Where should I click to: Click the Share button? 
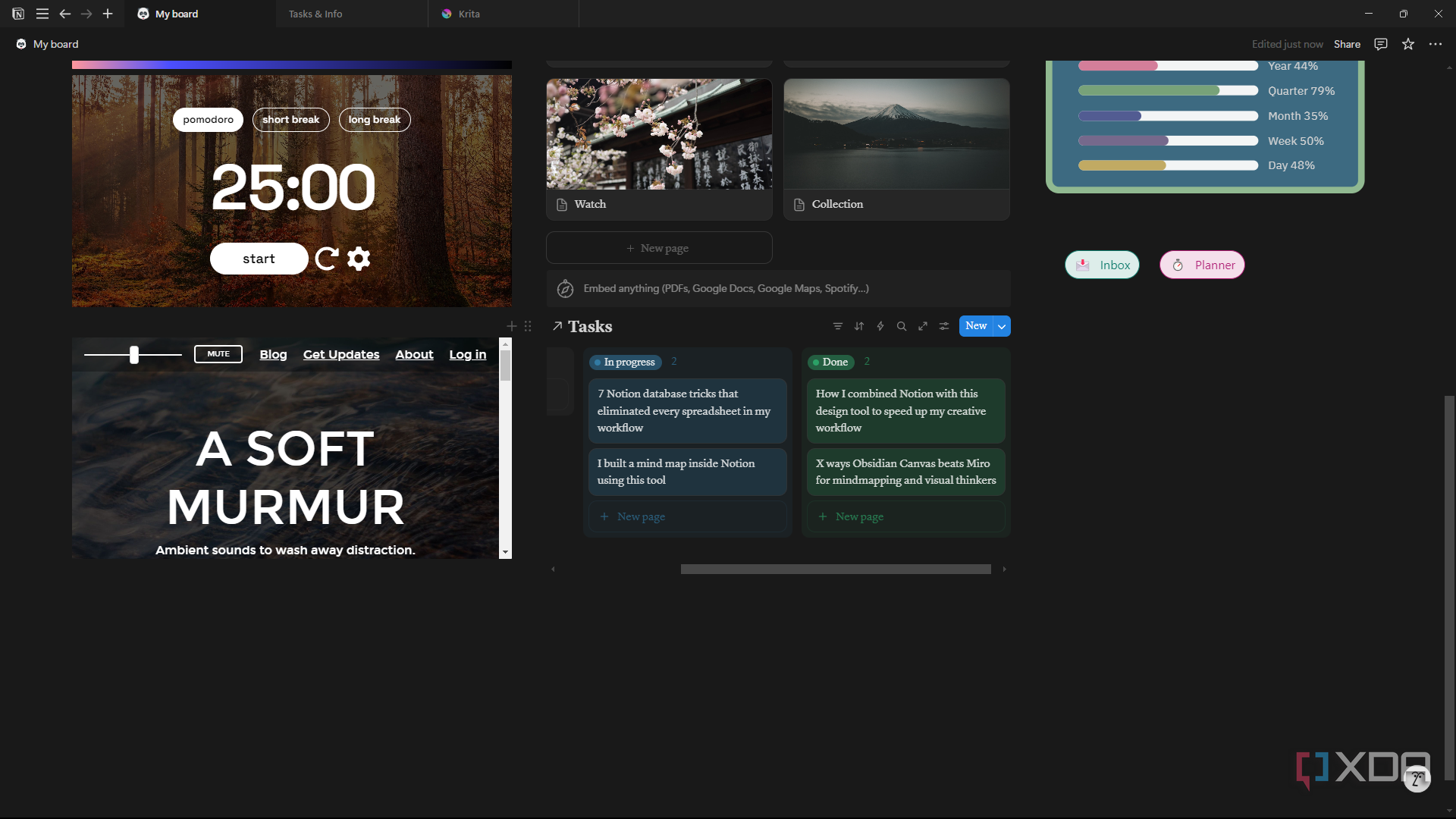click(1347, 44)
